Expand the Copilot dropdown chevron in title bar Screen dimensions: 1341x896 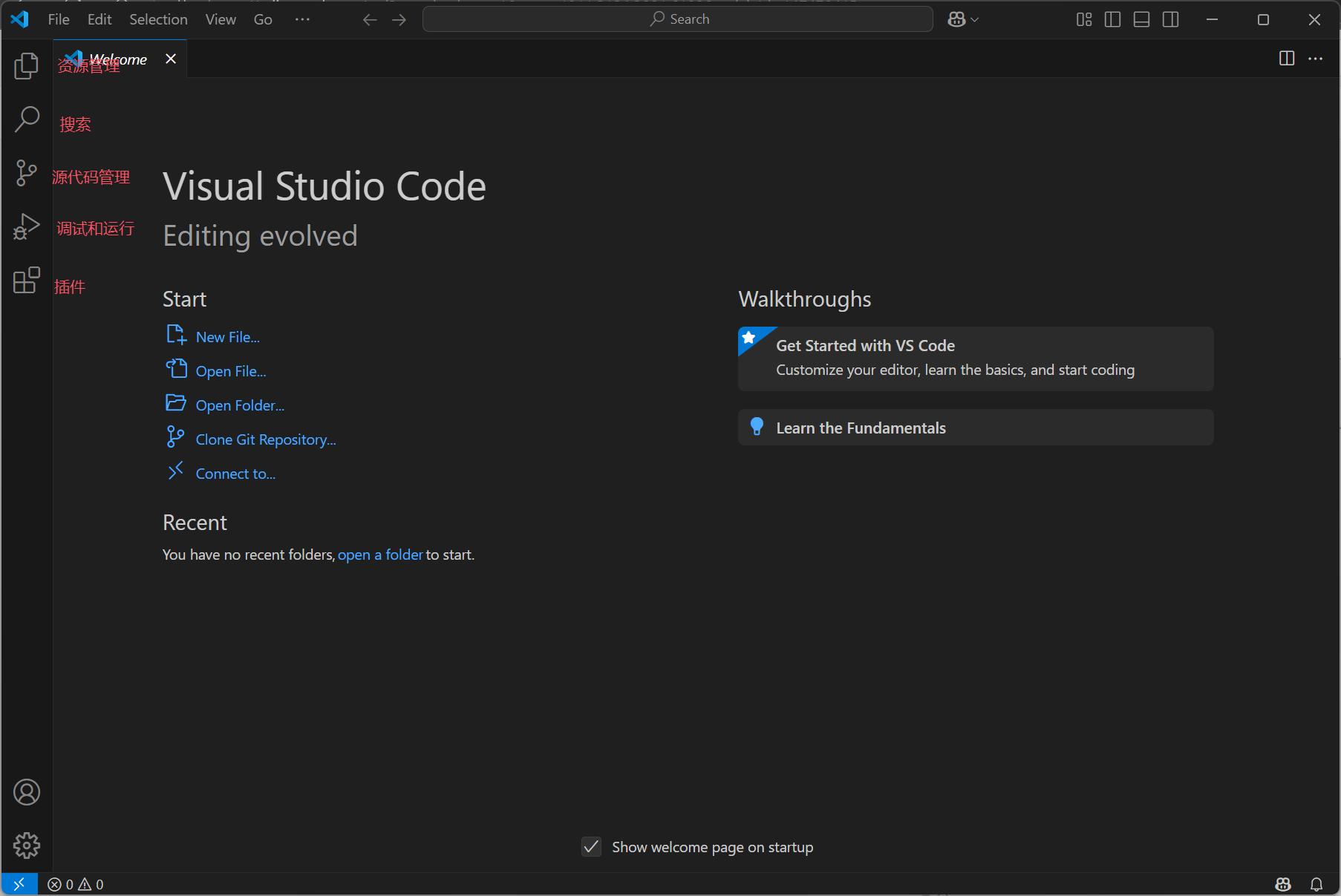pyautogui.click(x=975, y=19)
